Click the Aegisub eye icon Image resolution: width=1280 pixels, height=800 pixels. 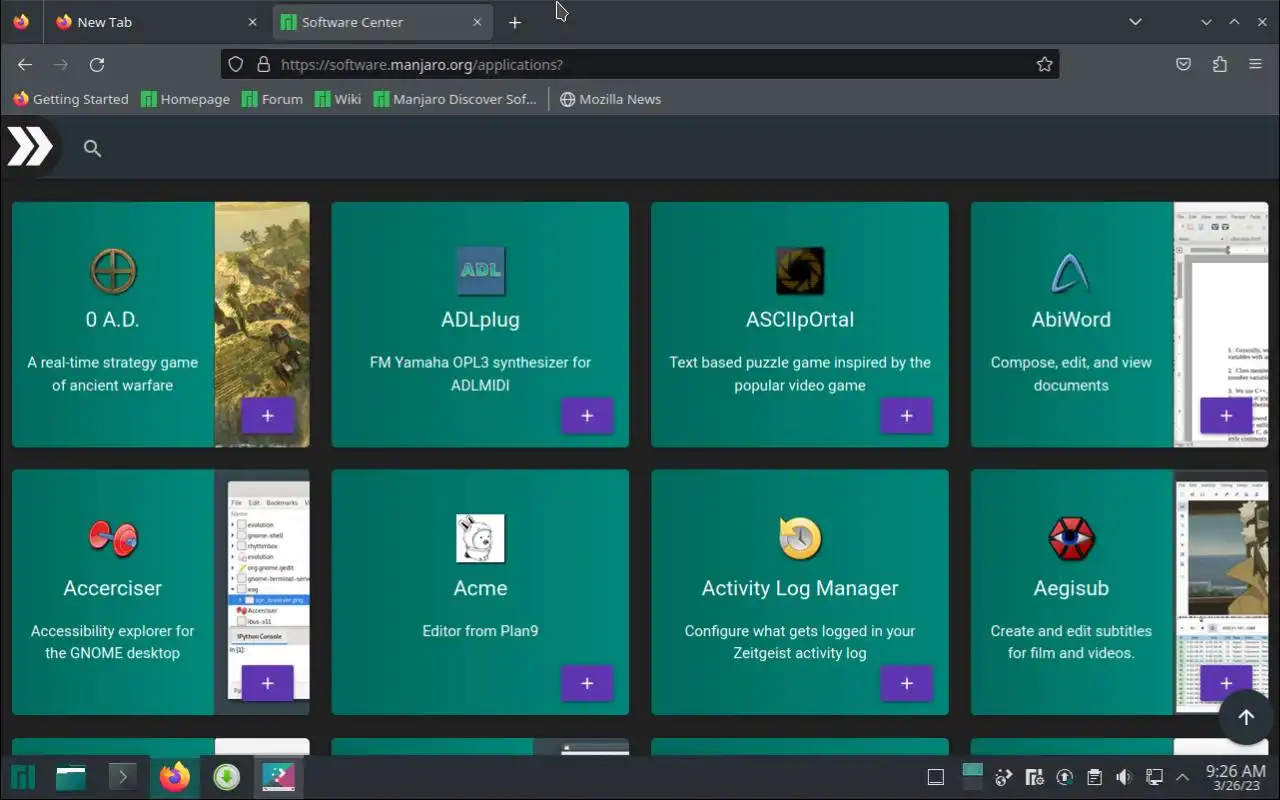(x=1071, y=539)
